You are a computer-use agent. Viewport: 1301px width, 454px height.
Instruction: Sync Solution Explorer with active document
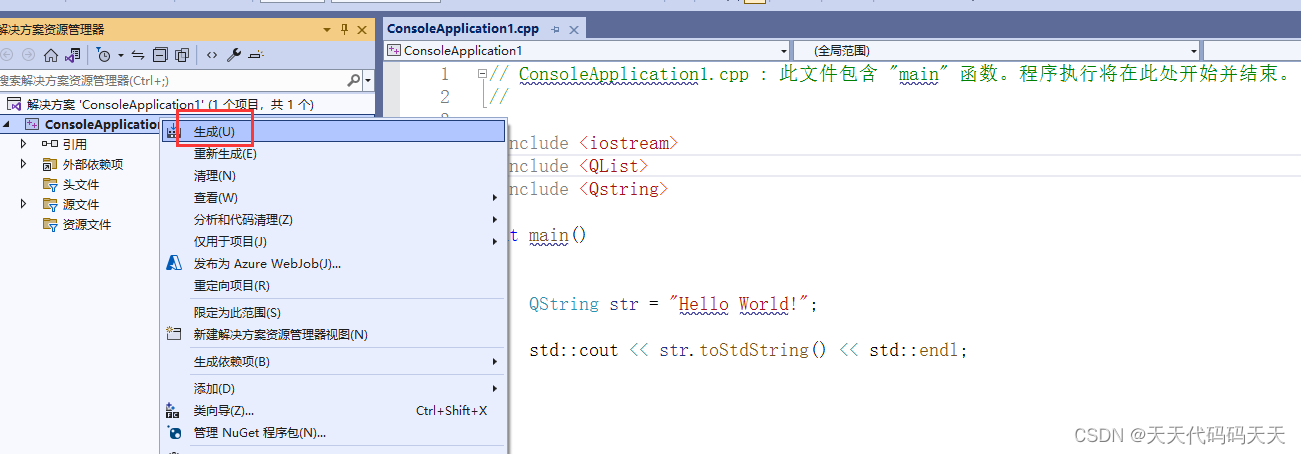[x=139, y=55]
